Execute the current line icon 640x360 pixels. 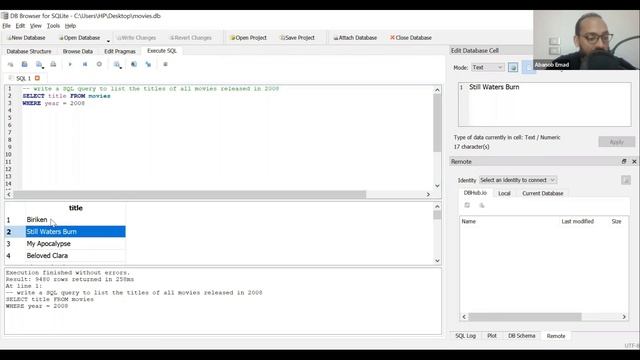click(x=85, y=64)
